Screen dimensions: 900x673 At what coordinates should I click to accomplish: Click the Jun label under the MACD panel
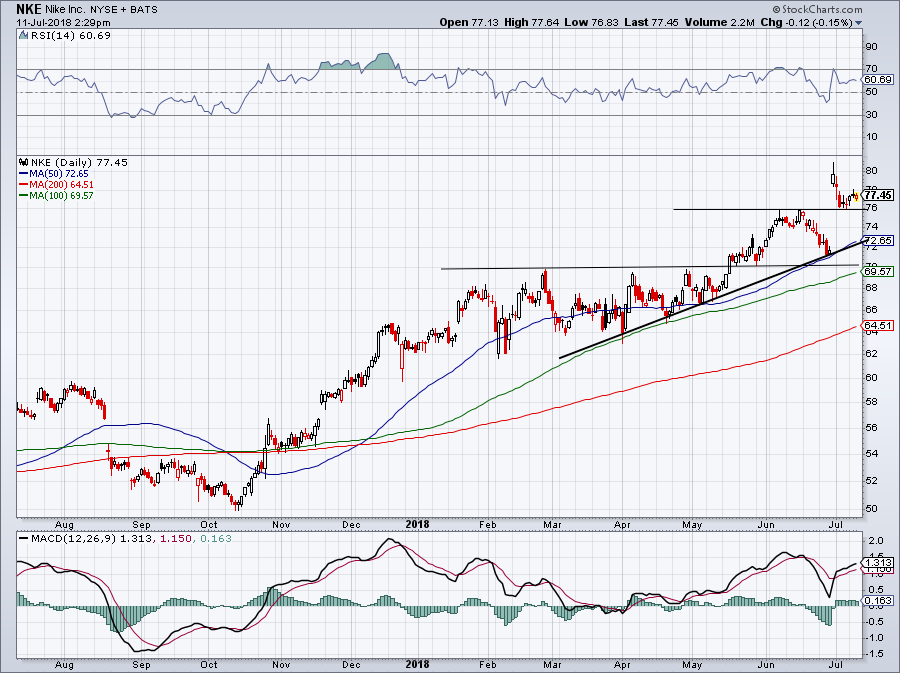(x=766, y=665)
